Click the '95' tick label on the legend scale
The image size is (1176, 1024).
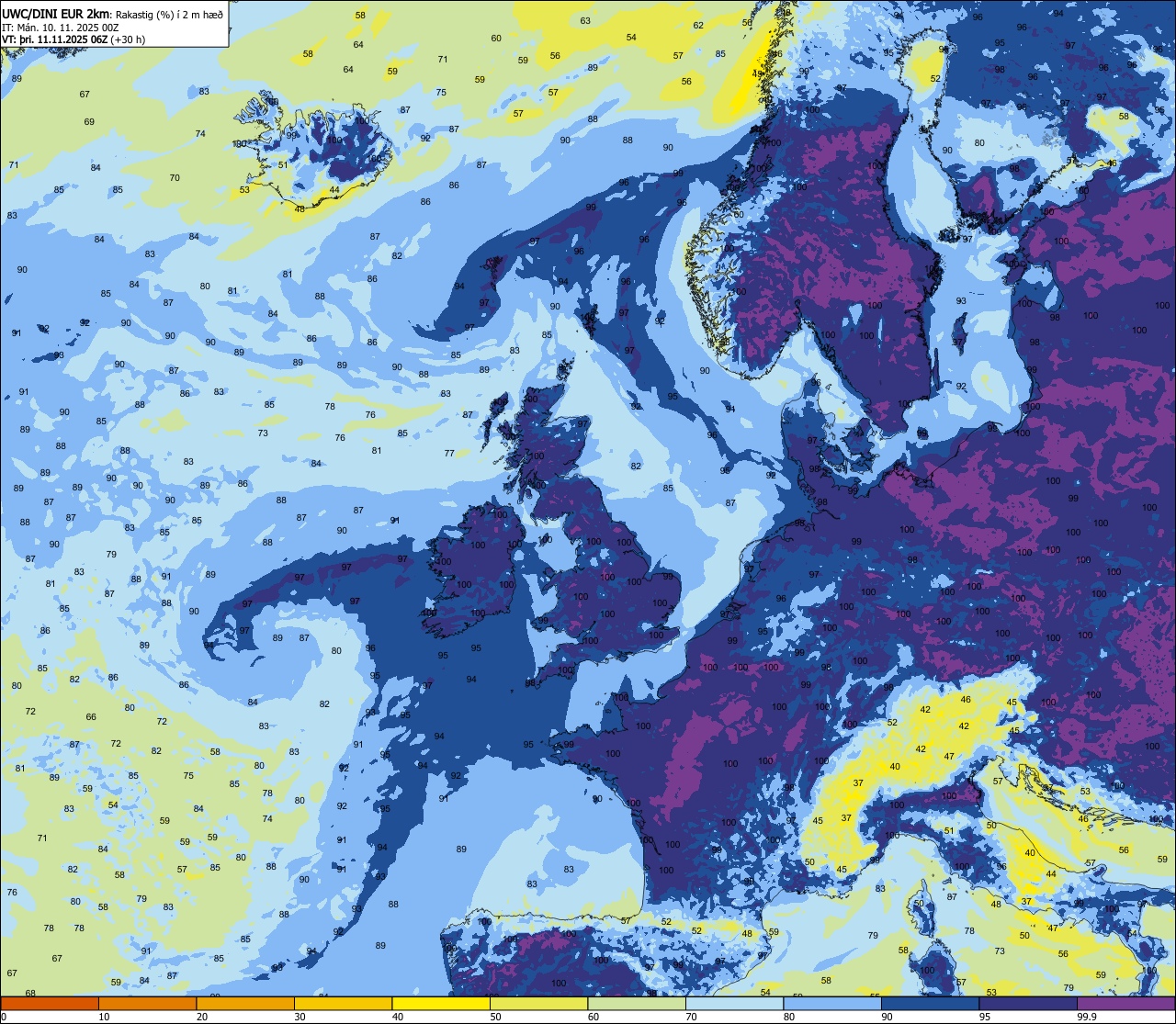pyautogui.click(x=985, y=1017)
